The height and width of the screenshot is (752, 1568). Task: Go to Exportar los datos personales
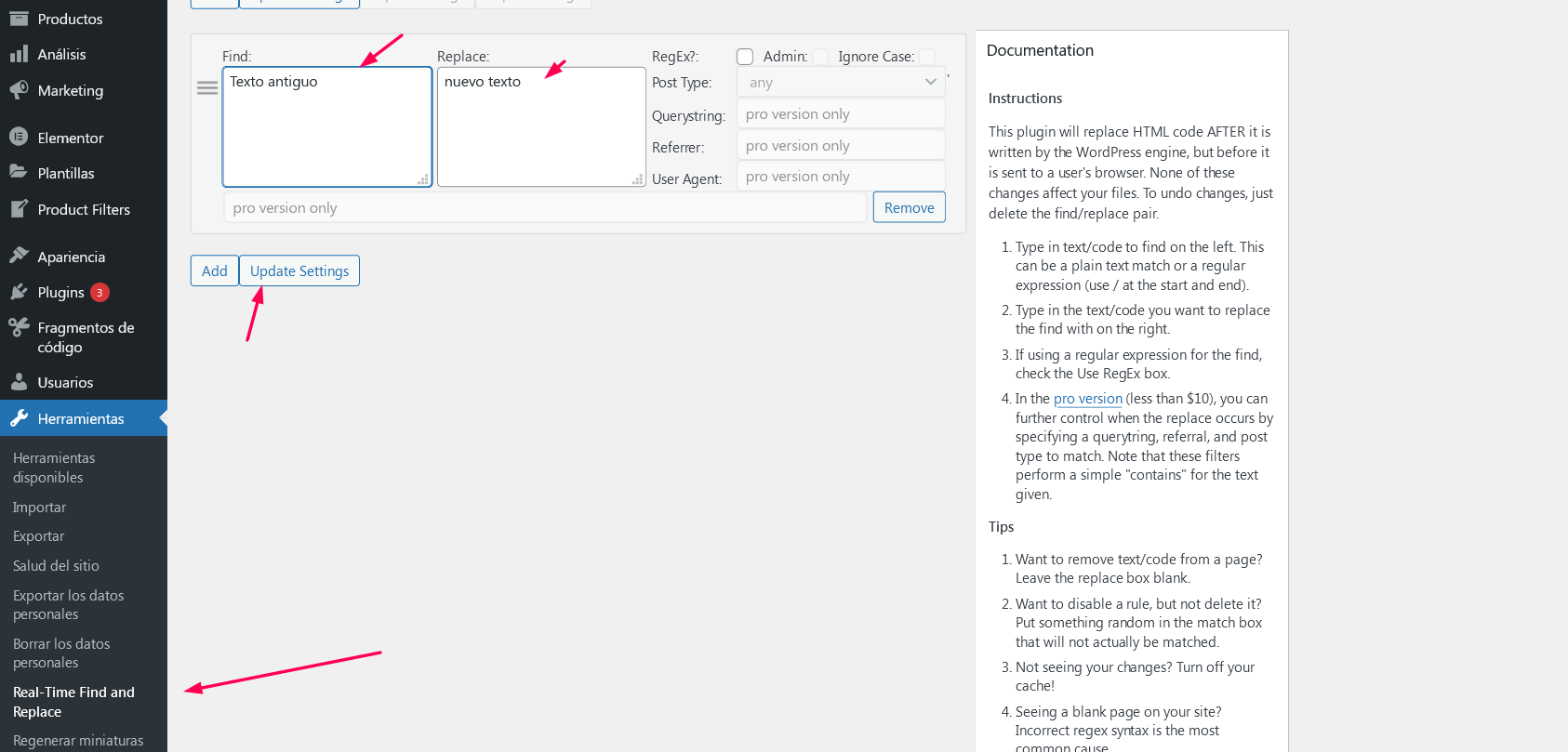coord(68,605)
